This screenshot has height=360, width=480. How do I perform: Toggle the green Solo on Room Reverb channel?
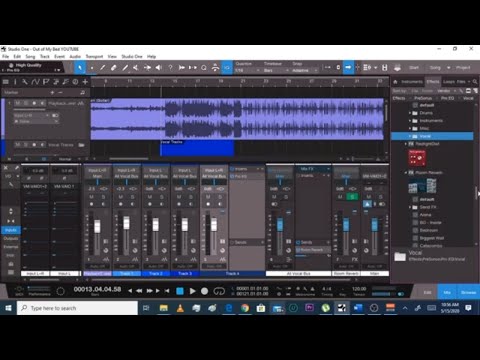point(352,197)
